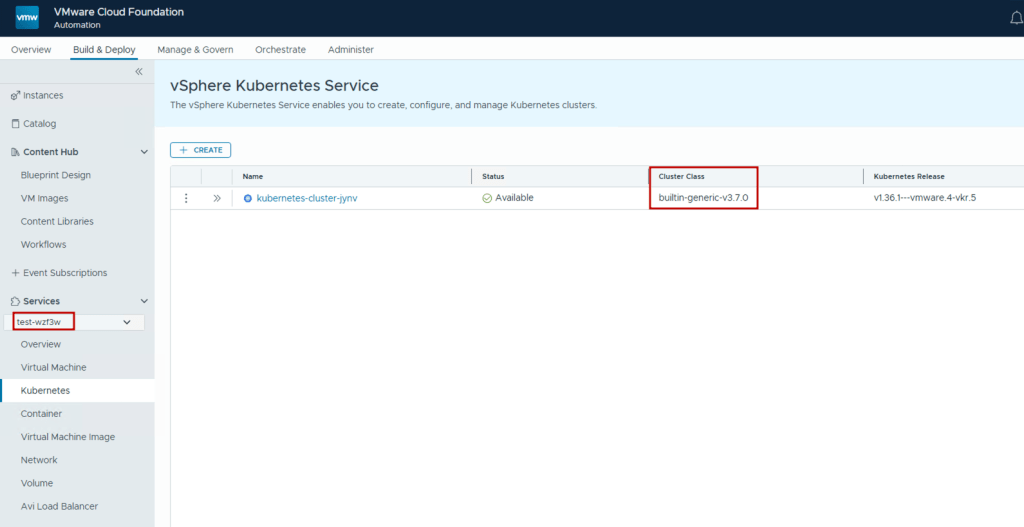The image size is (1024, 527).
Task: Click the Instances icon in sidebar
Action: (x=16, y=95)
